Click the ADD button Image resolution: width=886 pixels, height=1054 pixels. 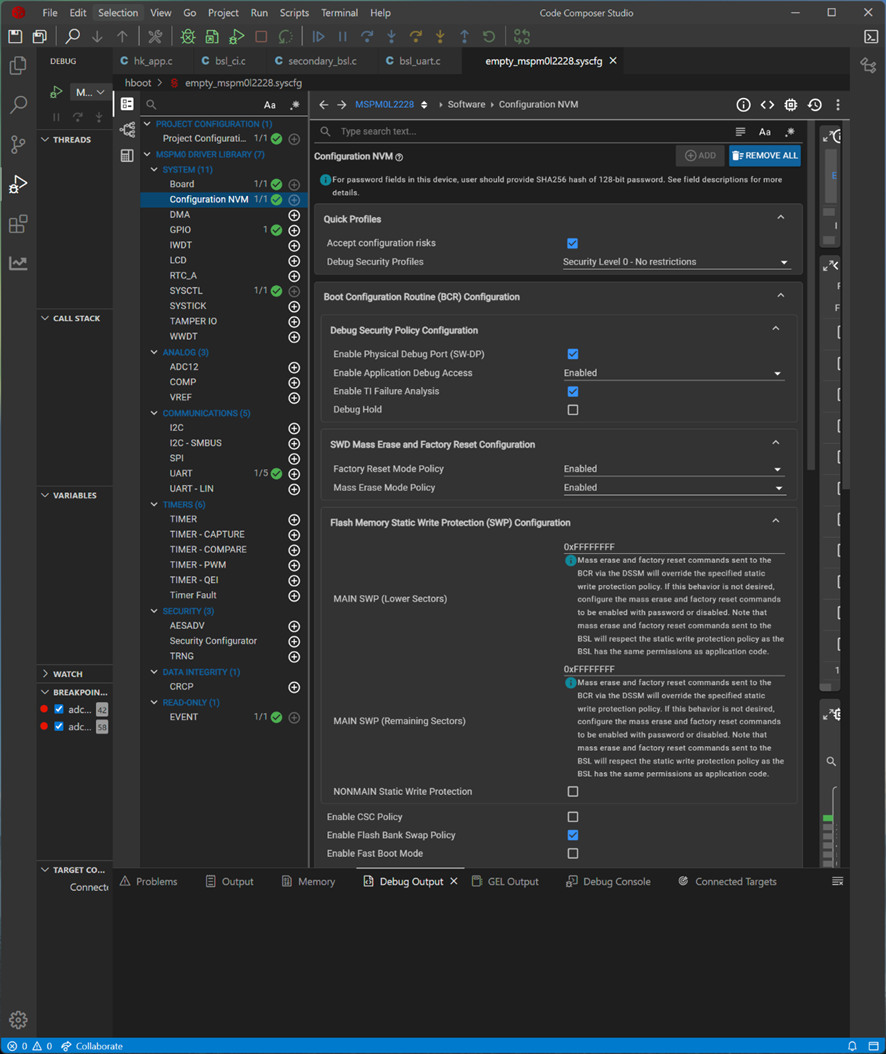point(700,156)
